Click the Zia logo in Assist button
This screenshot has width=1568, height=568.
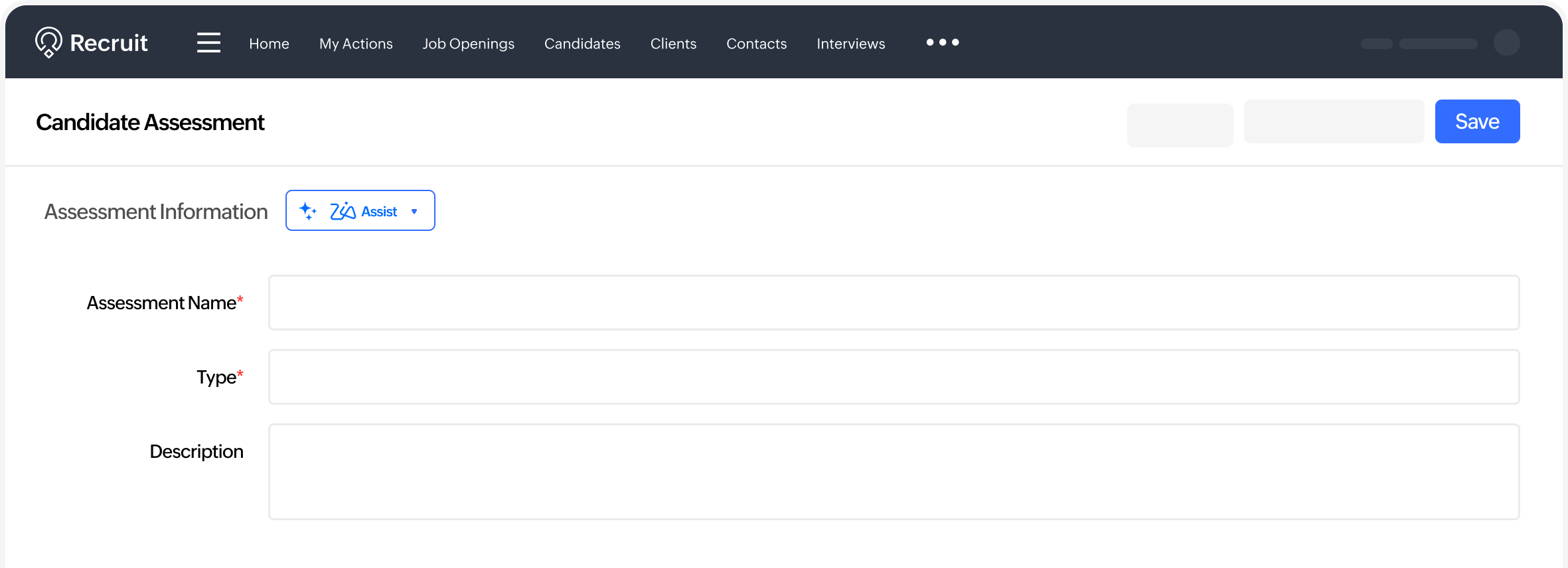point(343,211)
